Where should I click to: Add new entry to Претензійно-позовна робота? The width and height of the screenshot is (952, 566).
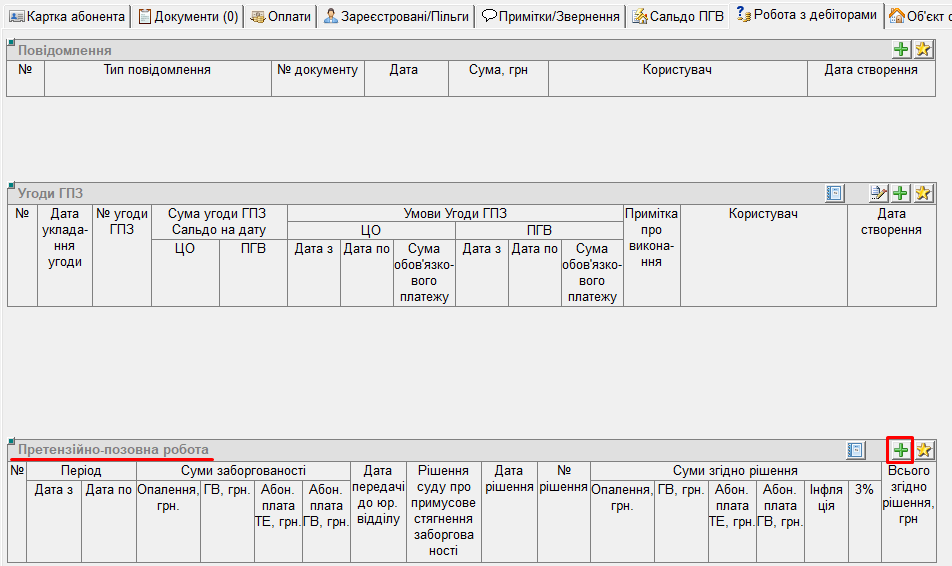coord(901,450)
